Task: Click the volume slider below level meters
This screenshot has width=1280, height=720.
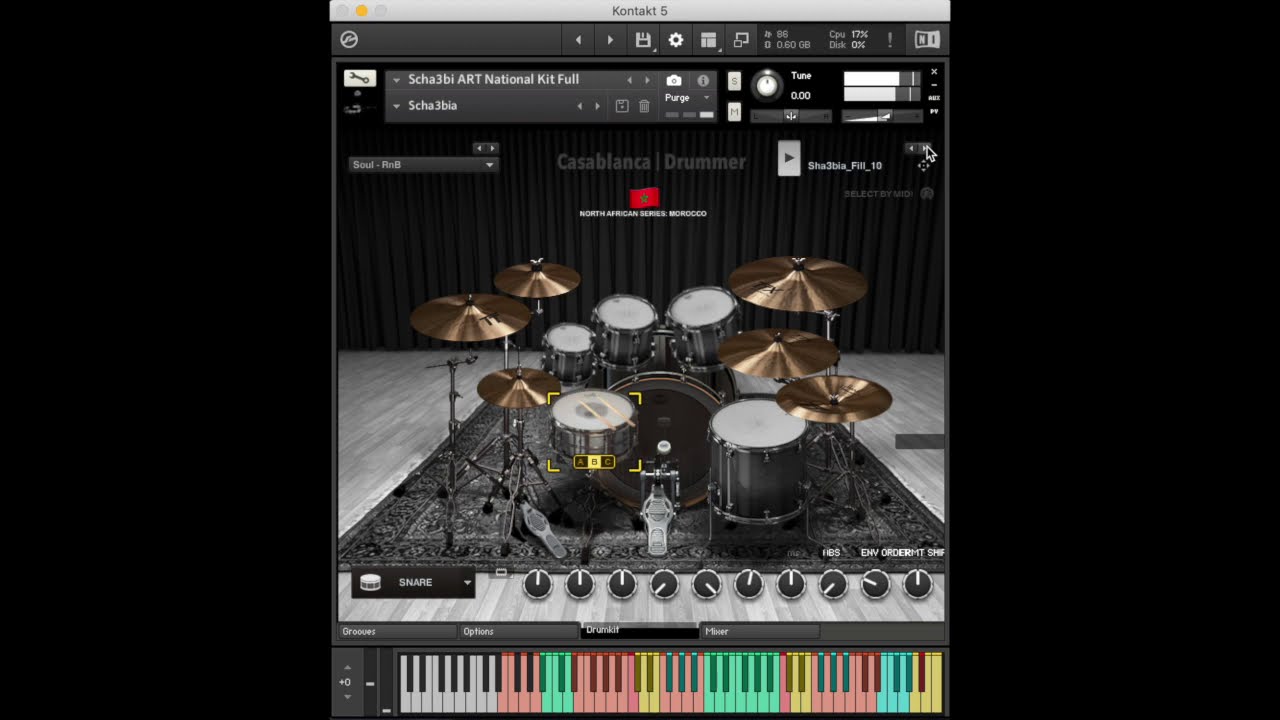Action: (x=881, y=116)
